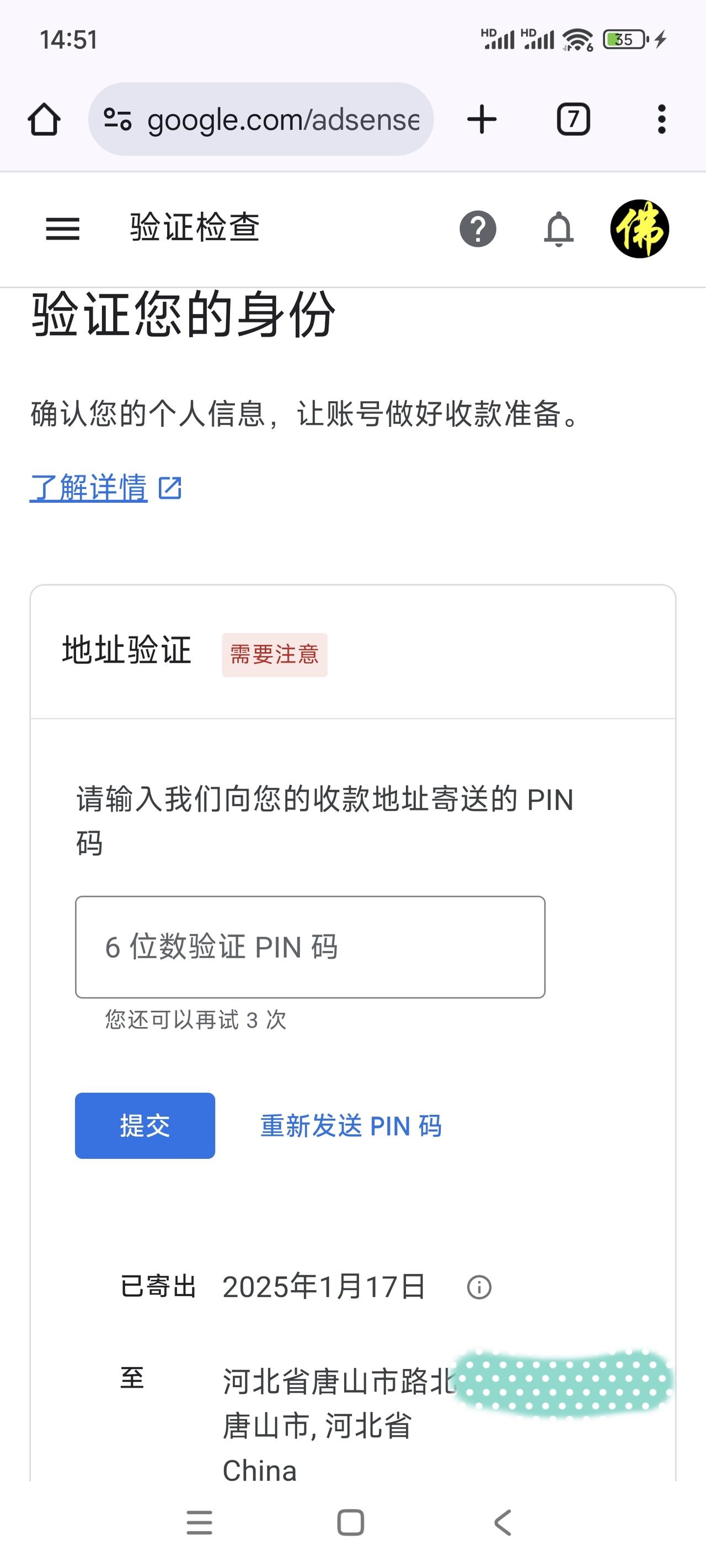Tap the Android back navigation arrow
Screen dimensions: 706x1568
click(x=502, y=1522)
